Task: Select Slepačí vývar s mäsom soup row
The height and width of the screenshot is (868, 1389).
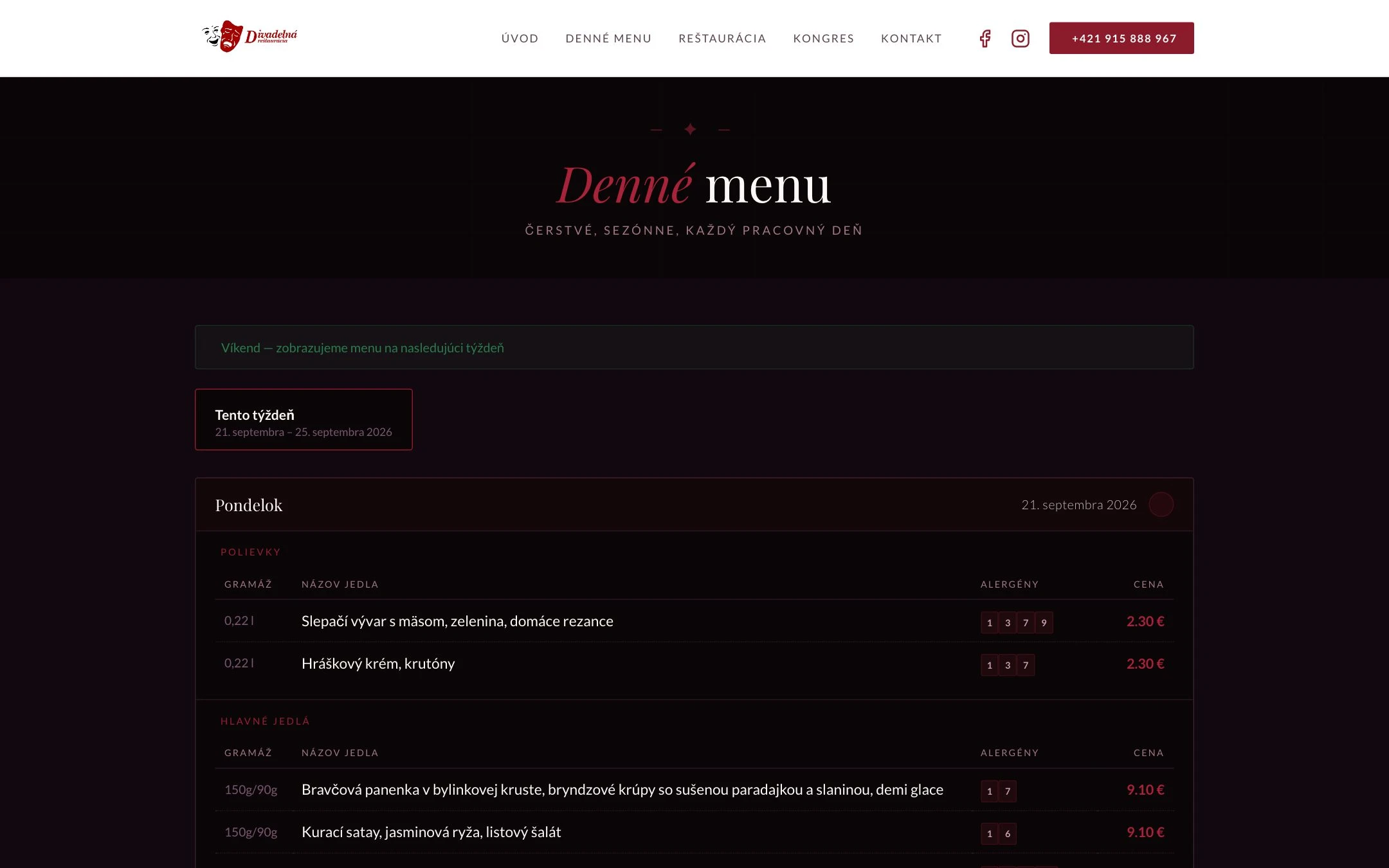Action: (694, 621)
